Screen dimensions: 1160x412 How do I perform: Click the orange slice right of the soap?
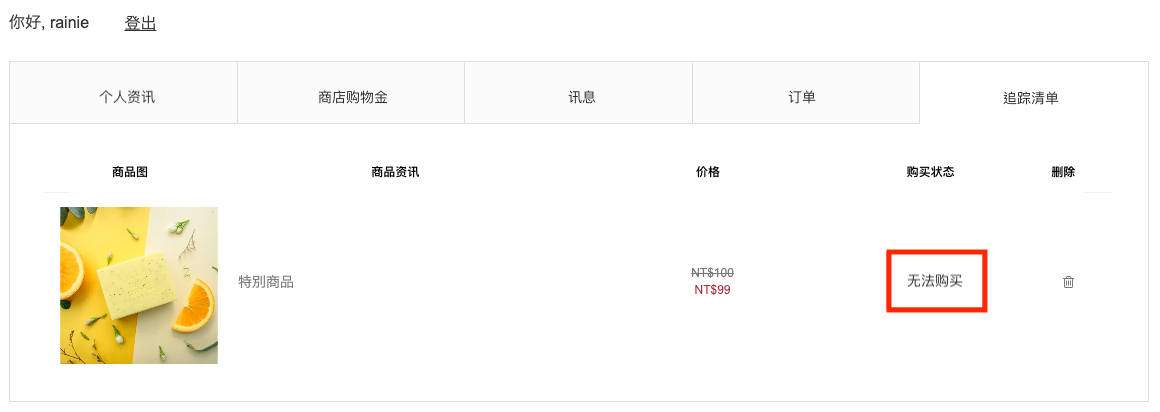point(194,307)
